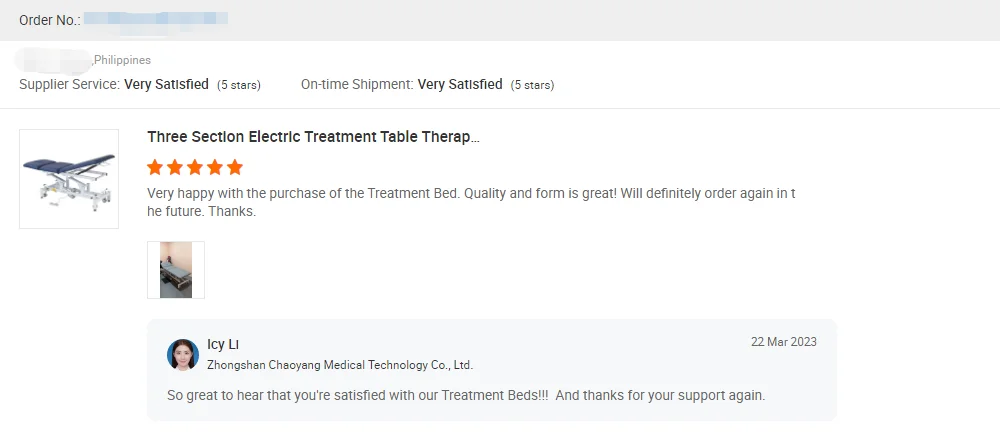Click the 5 stars text beside On-time Shipment
Viewport: 1000px width, 438px height.
[532, 86]
